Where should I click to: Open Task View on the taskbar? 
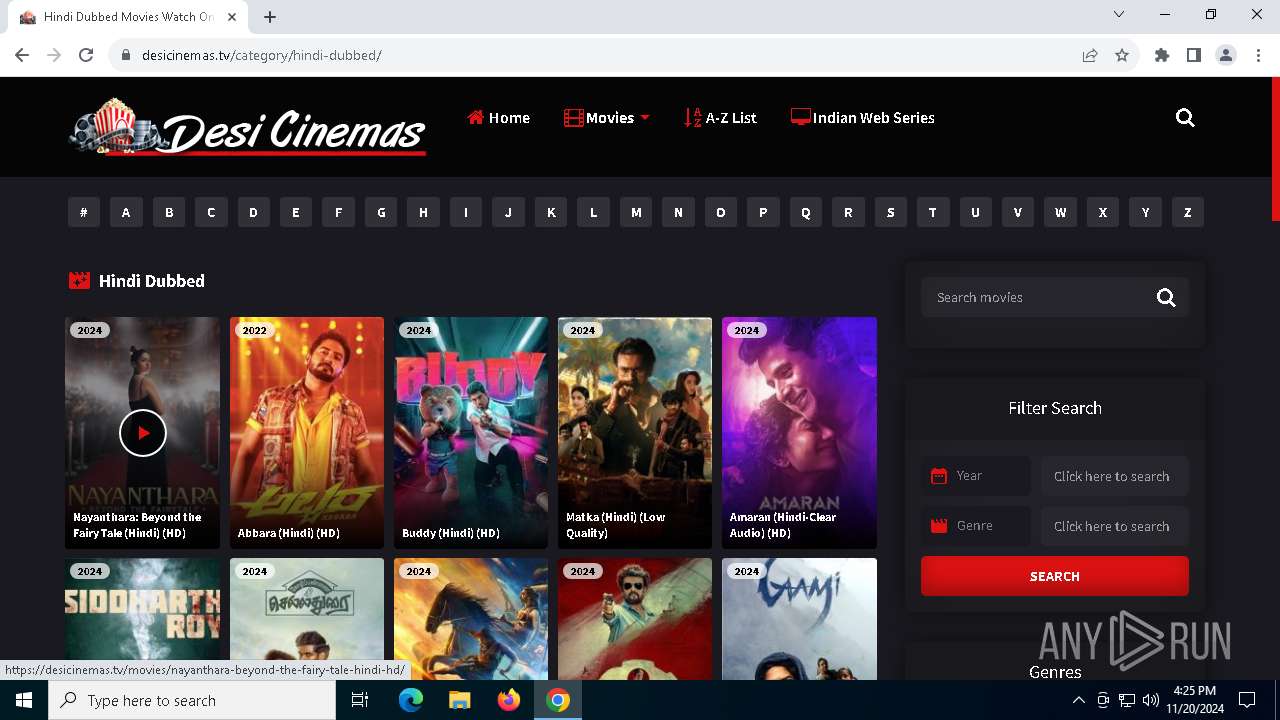(x=360, y=700)
